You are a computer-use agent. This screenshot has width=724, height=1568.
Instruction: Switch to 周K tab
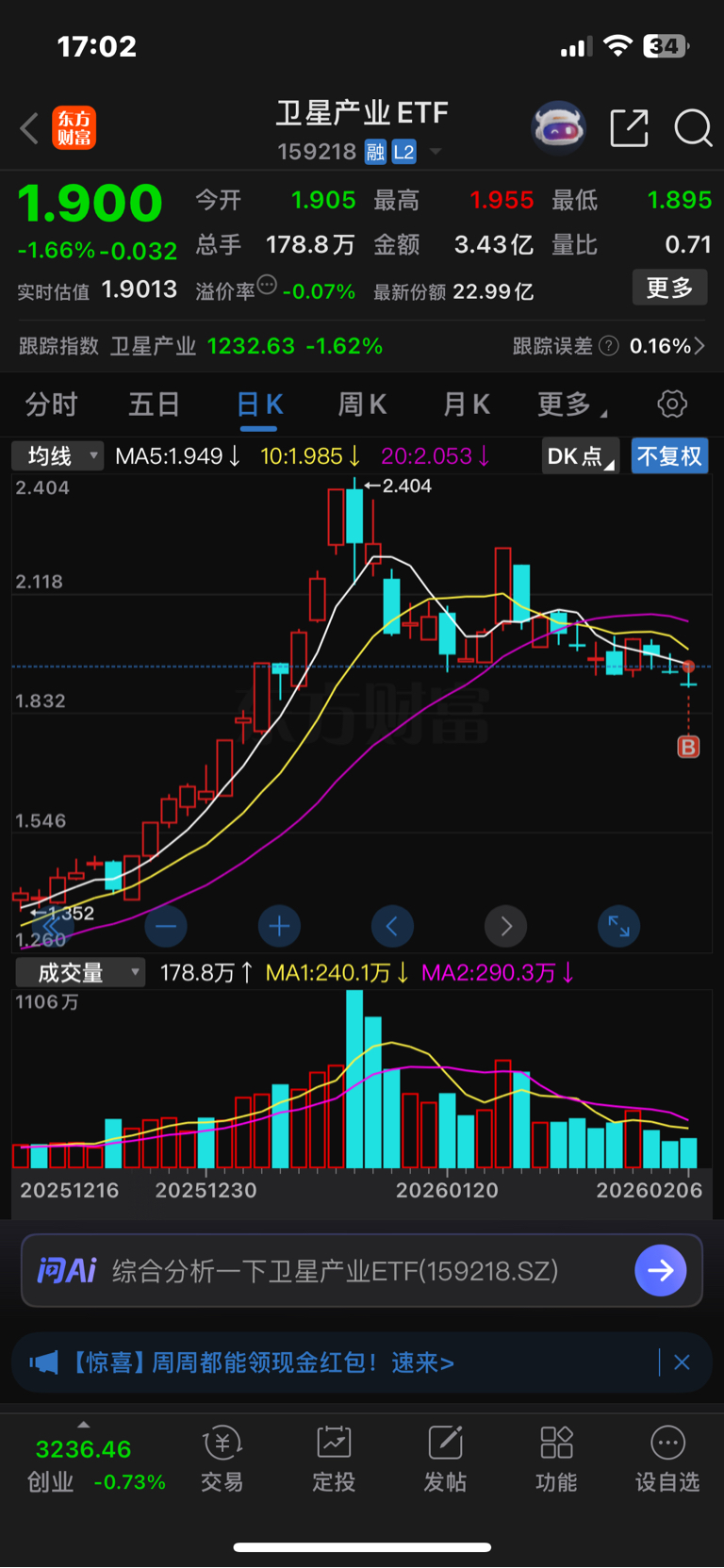[362, 404]
